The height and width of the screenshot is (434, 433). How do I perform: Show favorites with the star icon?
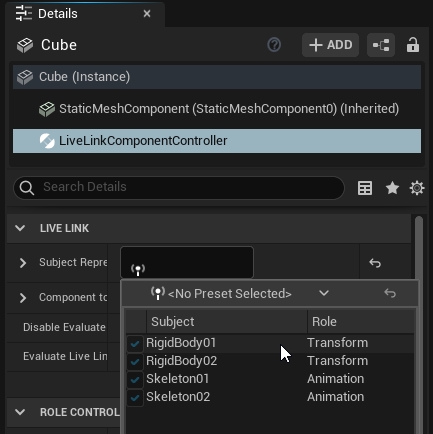[x=392, y=188]
